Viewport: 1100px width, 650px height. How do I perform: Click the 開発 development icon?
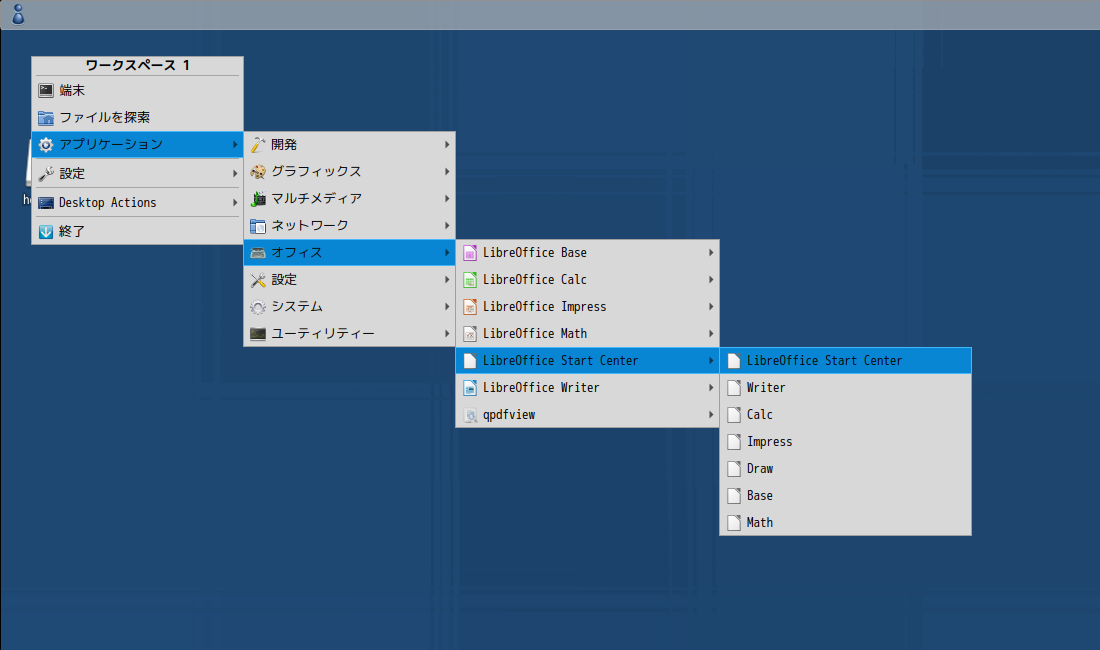(258, 144)
